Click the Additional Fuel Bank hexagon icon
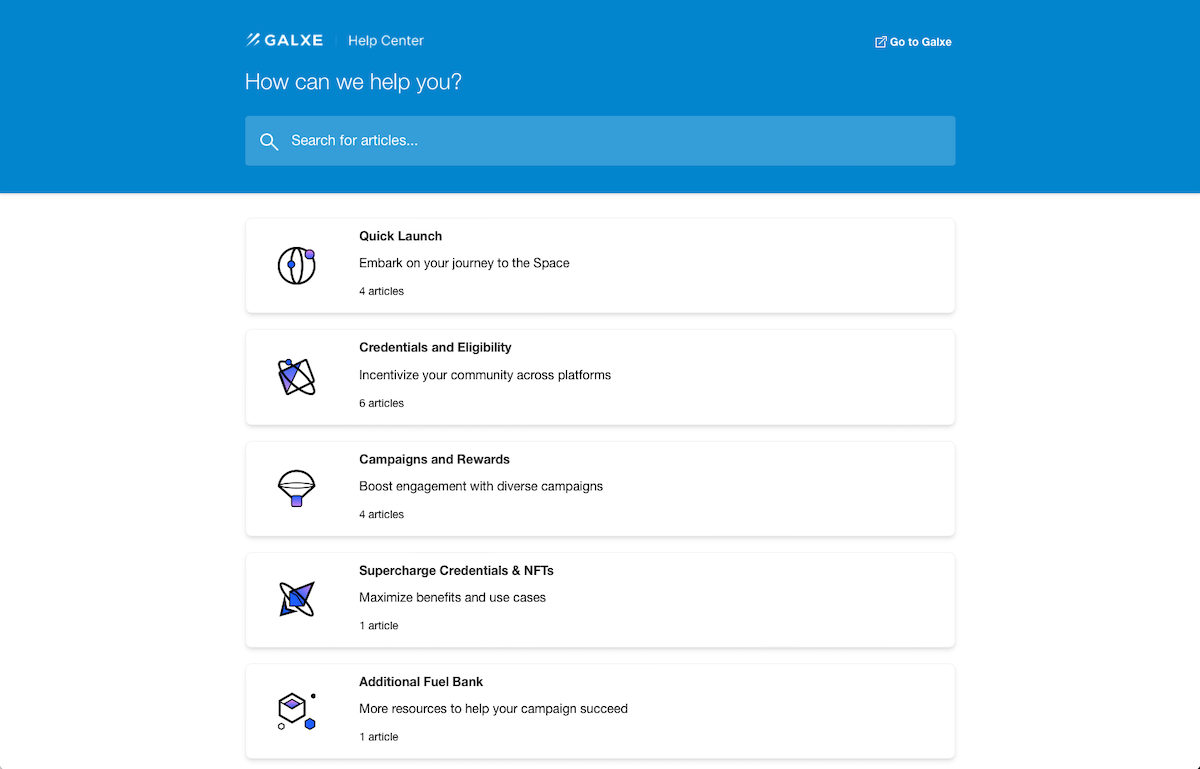 click(x=296, y=710)
